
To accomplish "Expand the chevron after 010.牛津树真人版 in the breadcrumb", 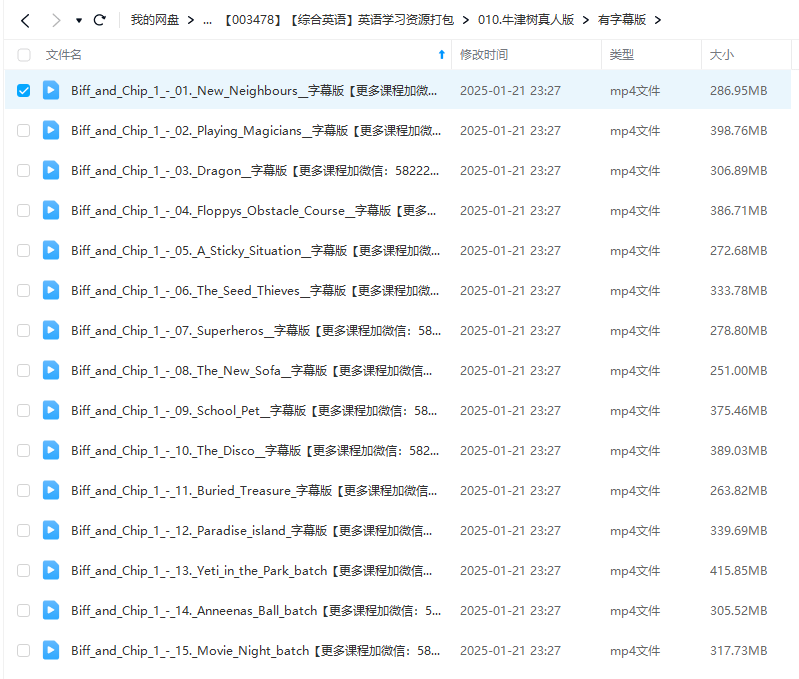I will pyautogui.click(x=585, y=20).
